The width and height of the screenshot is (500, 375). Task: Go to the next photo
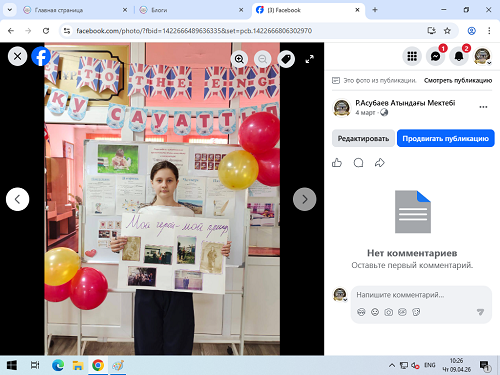tap(305, 199)
